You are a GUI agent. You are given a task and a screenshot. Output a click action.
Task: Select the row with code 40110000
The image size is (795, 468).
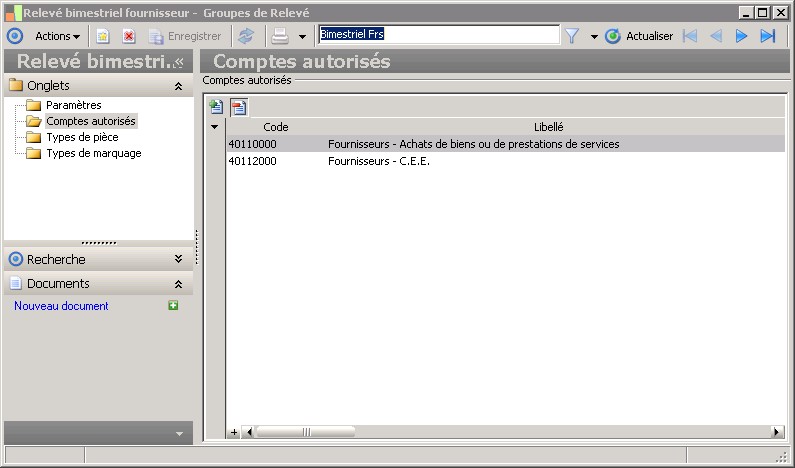[x=505, y=144]
